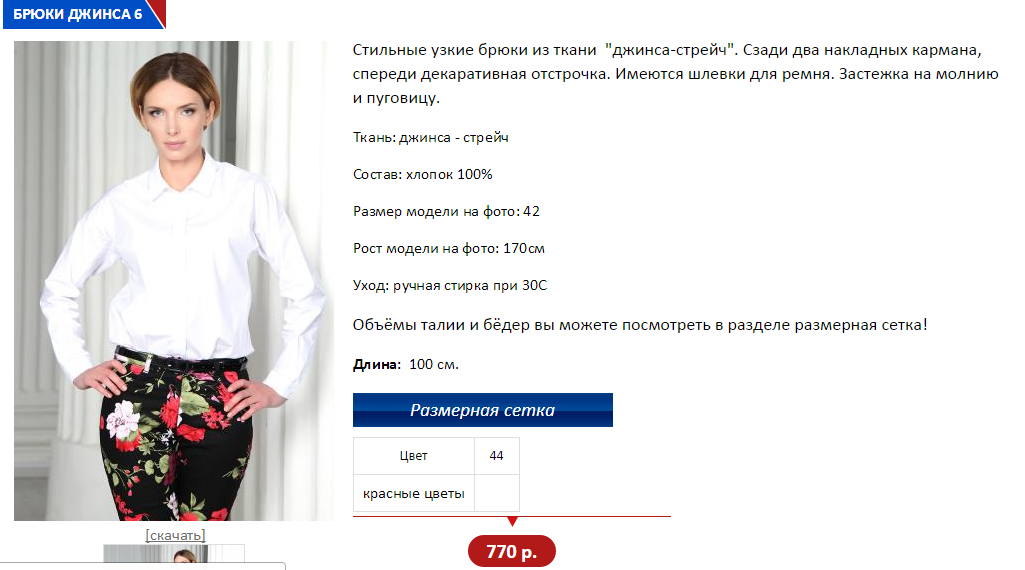
Task: Click the Объёмы талии и бёдер note text
Action: (x=640, y=325)
